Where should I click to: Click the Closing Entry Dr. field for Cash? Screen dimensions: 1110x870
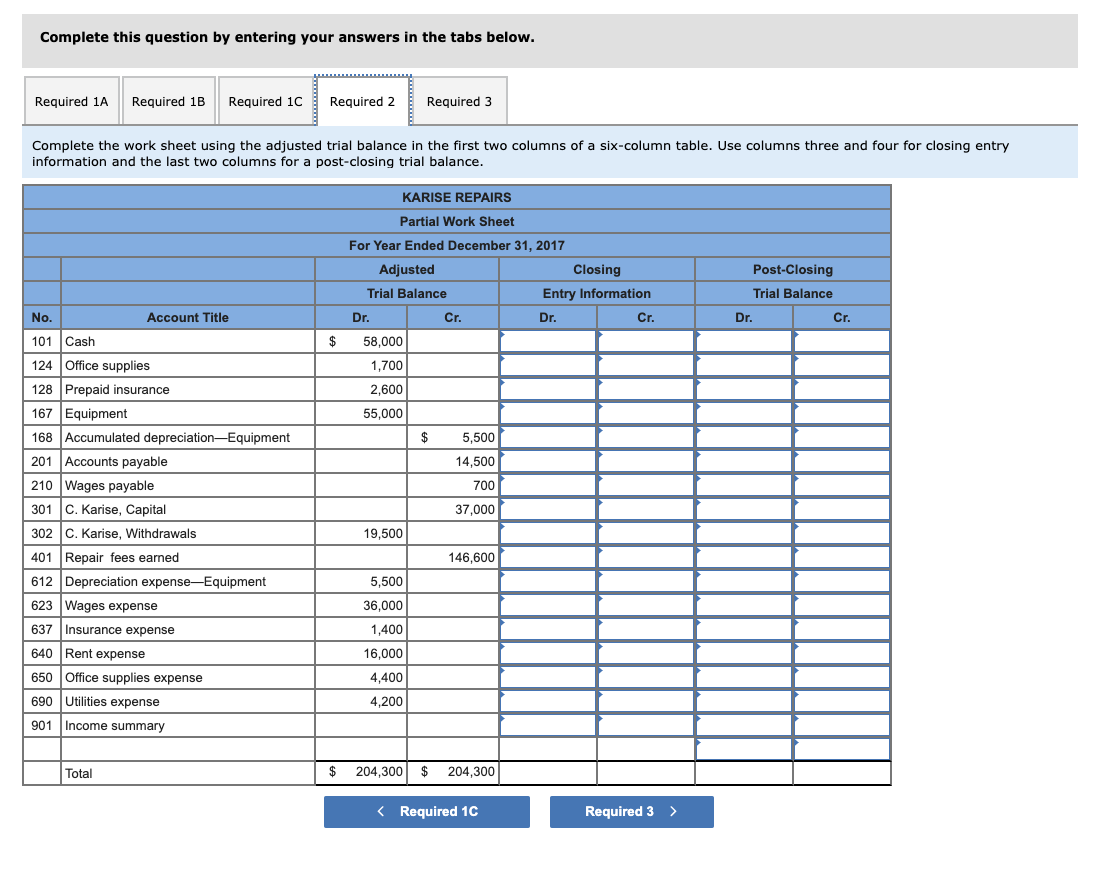click(548, 341)
